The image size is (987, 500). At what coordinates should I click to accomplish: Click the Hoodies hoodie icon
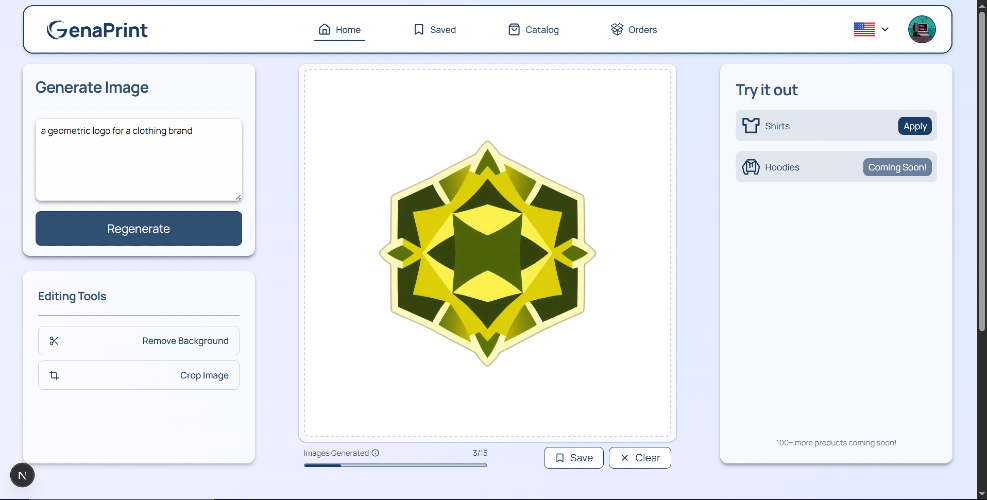point(750,167)
